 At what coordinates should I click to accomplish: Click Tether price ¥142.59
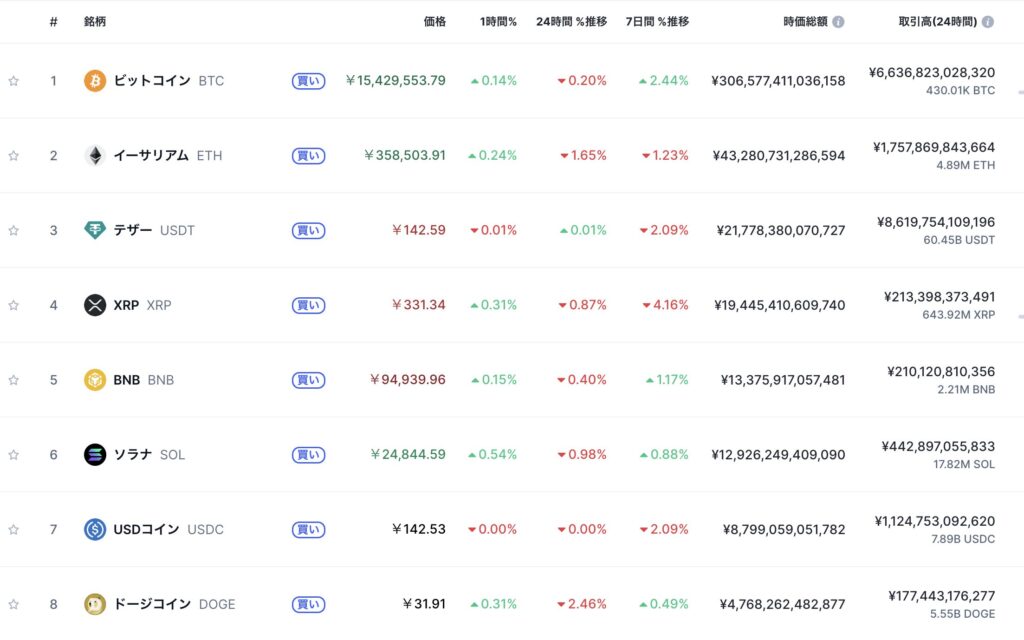pos(419,230)
